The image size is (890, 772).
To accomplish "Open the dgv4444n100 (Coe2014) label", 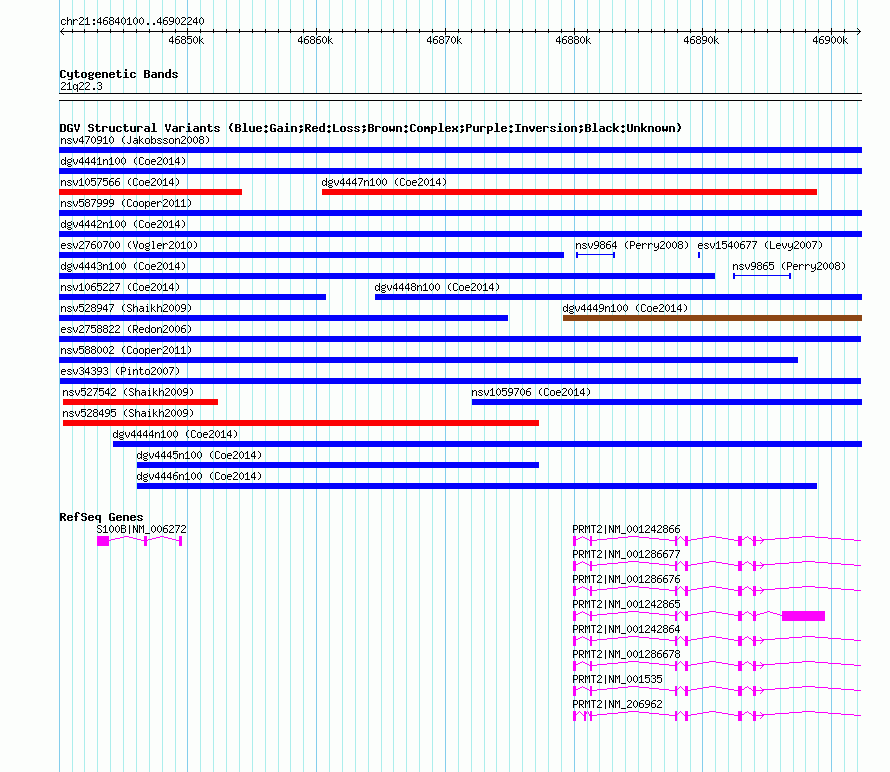I will [x=175, y=434].
